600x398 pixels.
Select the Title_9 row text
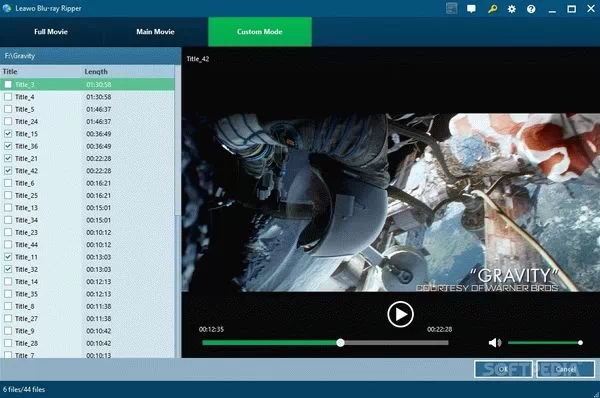(x=25, y=331)
